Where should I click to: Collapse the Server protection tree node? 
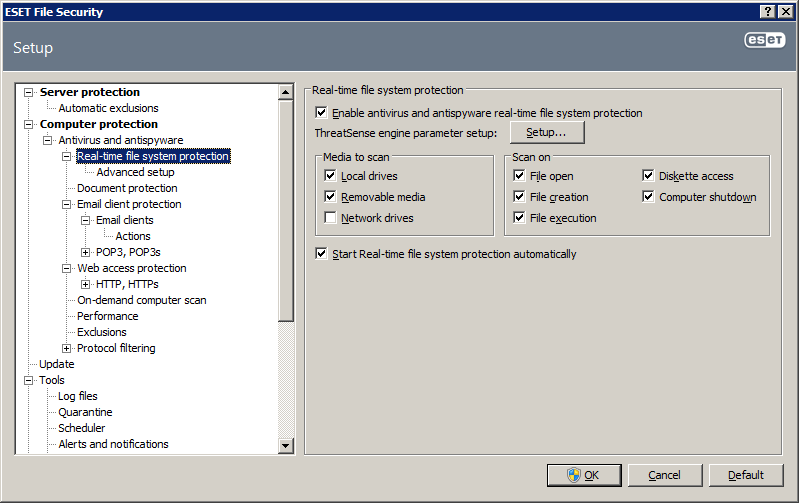click(29, 92)
